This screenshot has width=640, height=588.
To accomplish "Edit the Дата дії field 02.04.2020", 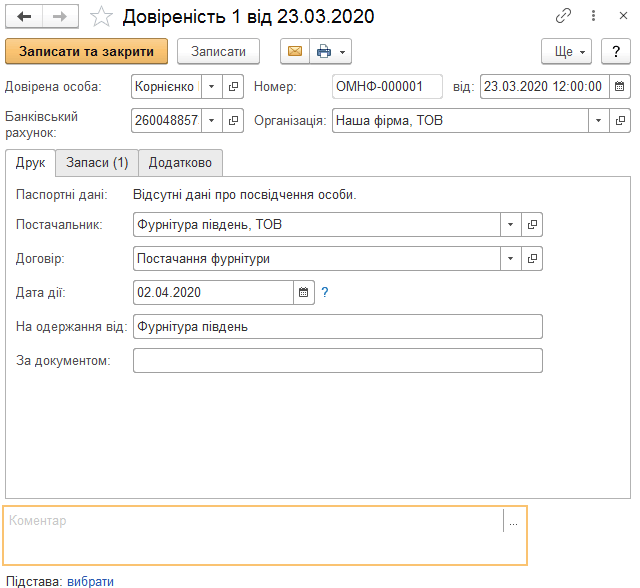I will coord(213,292).
